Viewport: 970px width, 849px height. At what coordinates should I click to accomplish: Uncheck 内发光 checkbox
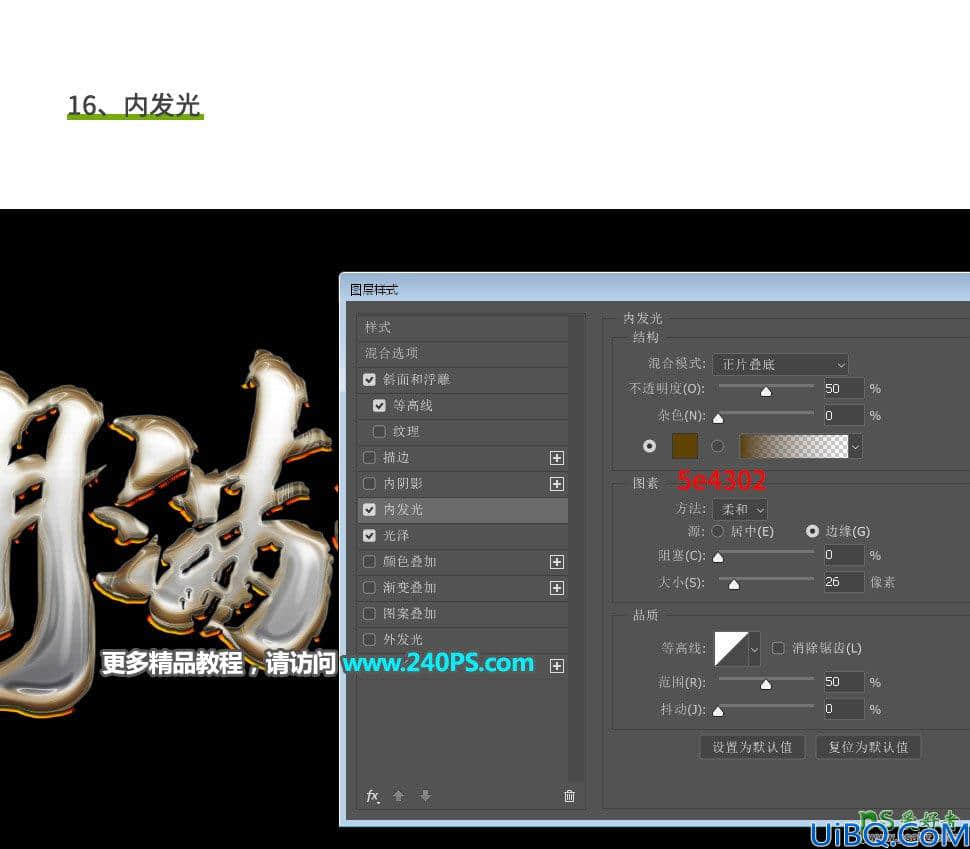[369, 509]
